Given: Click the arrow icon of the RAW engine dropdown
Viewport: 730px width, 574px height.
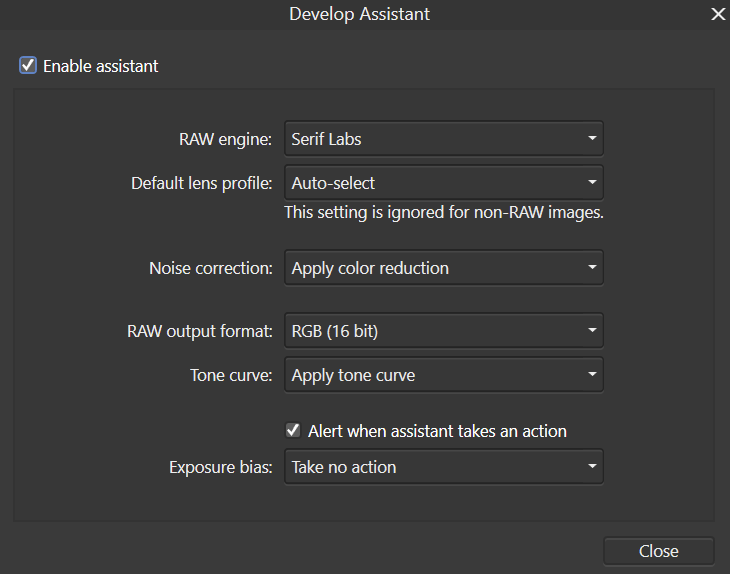Looking at the screenshot, I should point(592,138).
